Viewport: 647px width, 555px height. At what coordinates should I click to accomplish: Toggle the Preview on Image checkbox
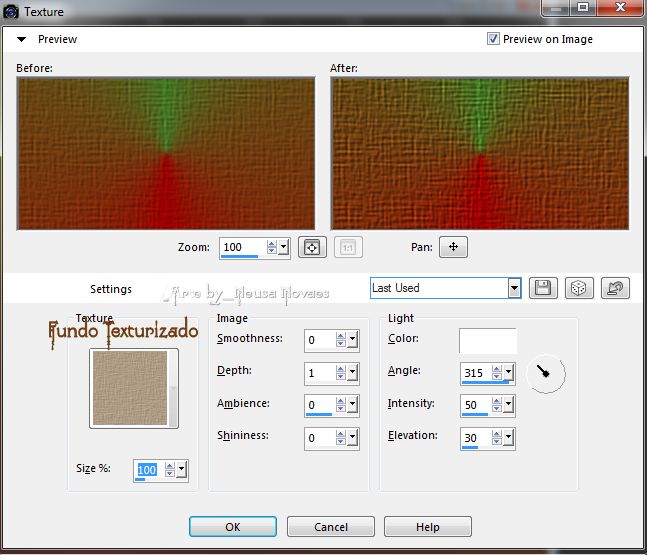point(493,39)
